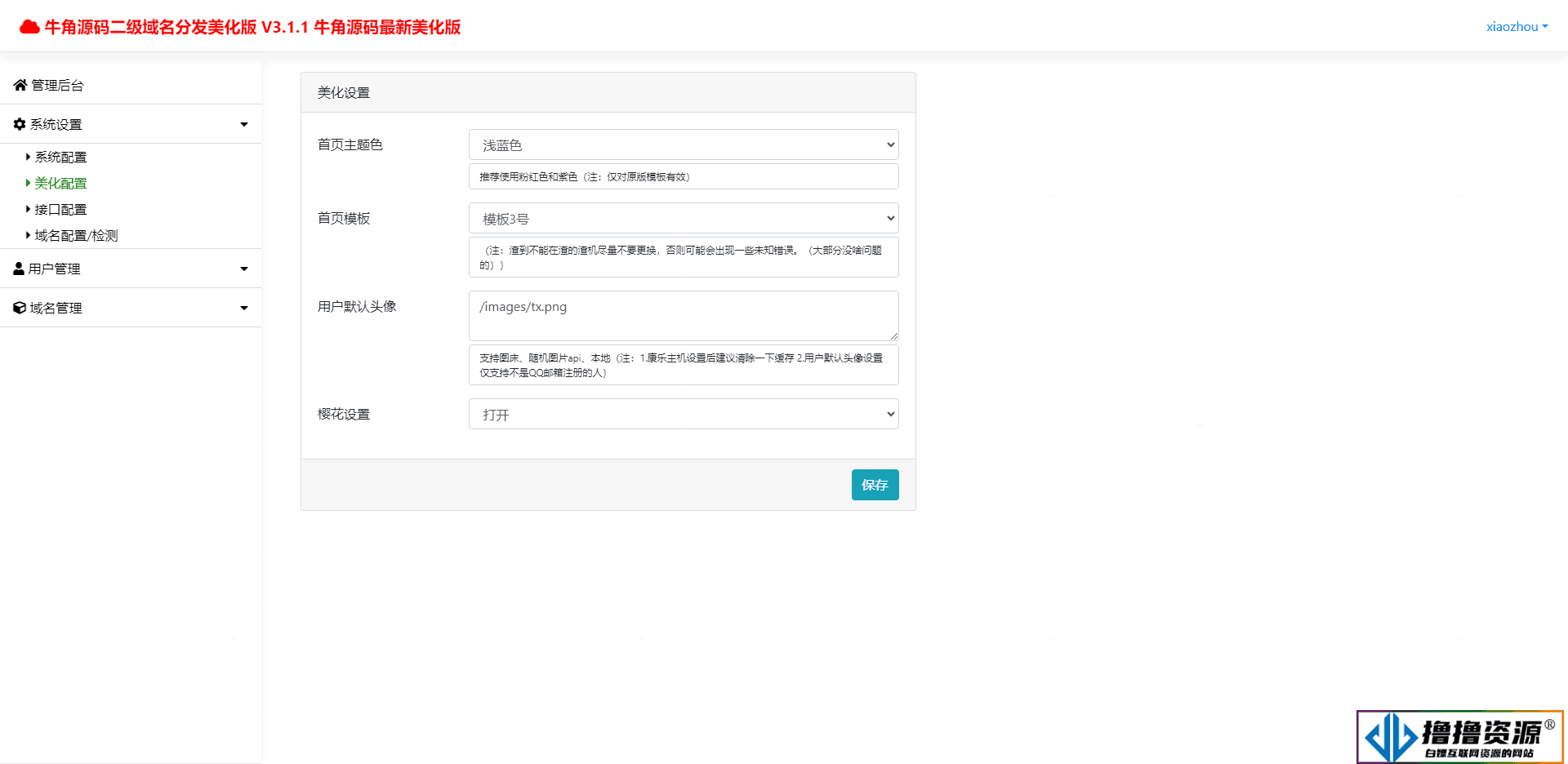Viewport: 1568px width, 764px height.
Task: Click the green arrow bullet before 美化配置
Action: 28,183
